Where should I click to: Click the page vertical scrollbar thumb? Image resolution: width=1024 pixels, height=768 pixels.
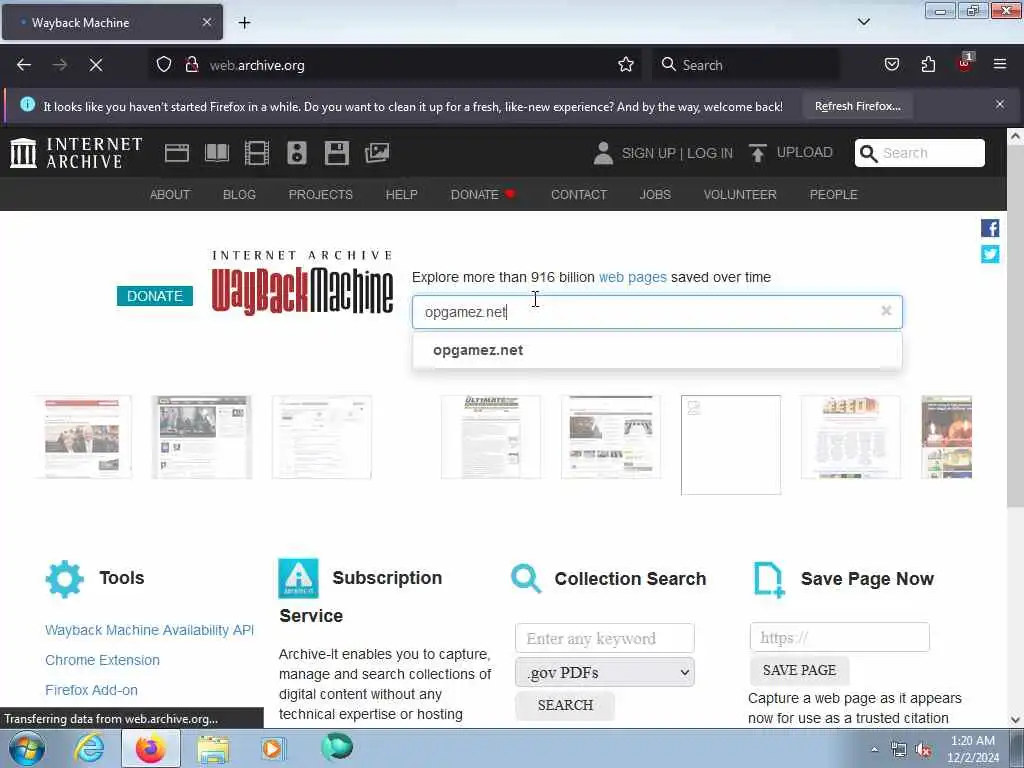[x=1015, y=327]
